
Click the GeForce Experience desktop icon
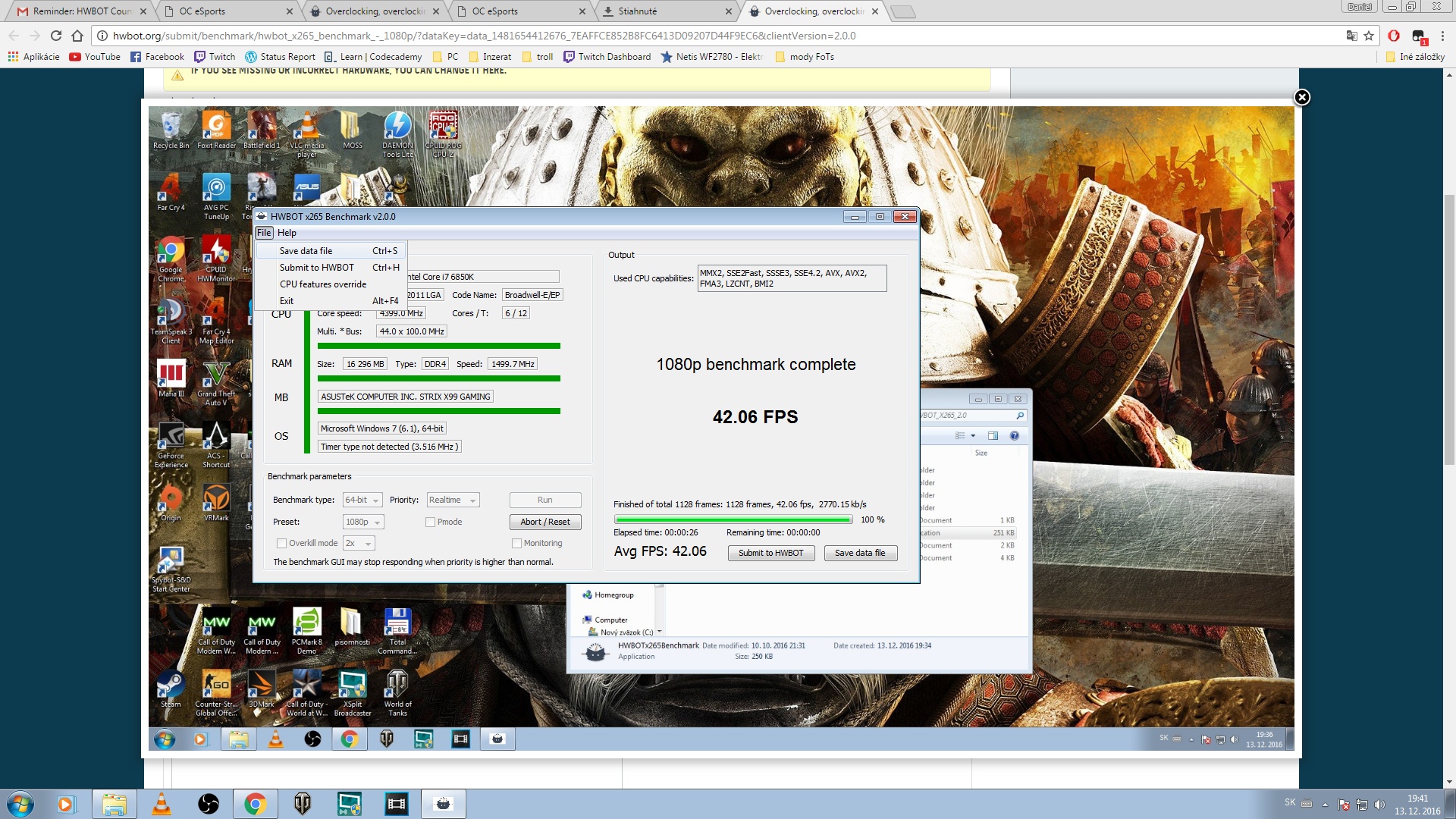click(x=171, y=446)
